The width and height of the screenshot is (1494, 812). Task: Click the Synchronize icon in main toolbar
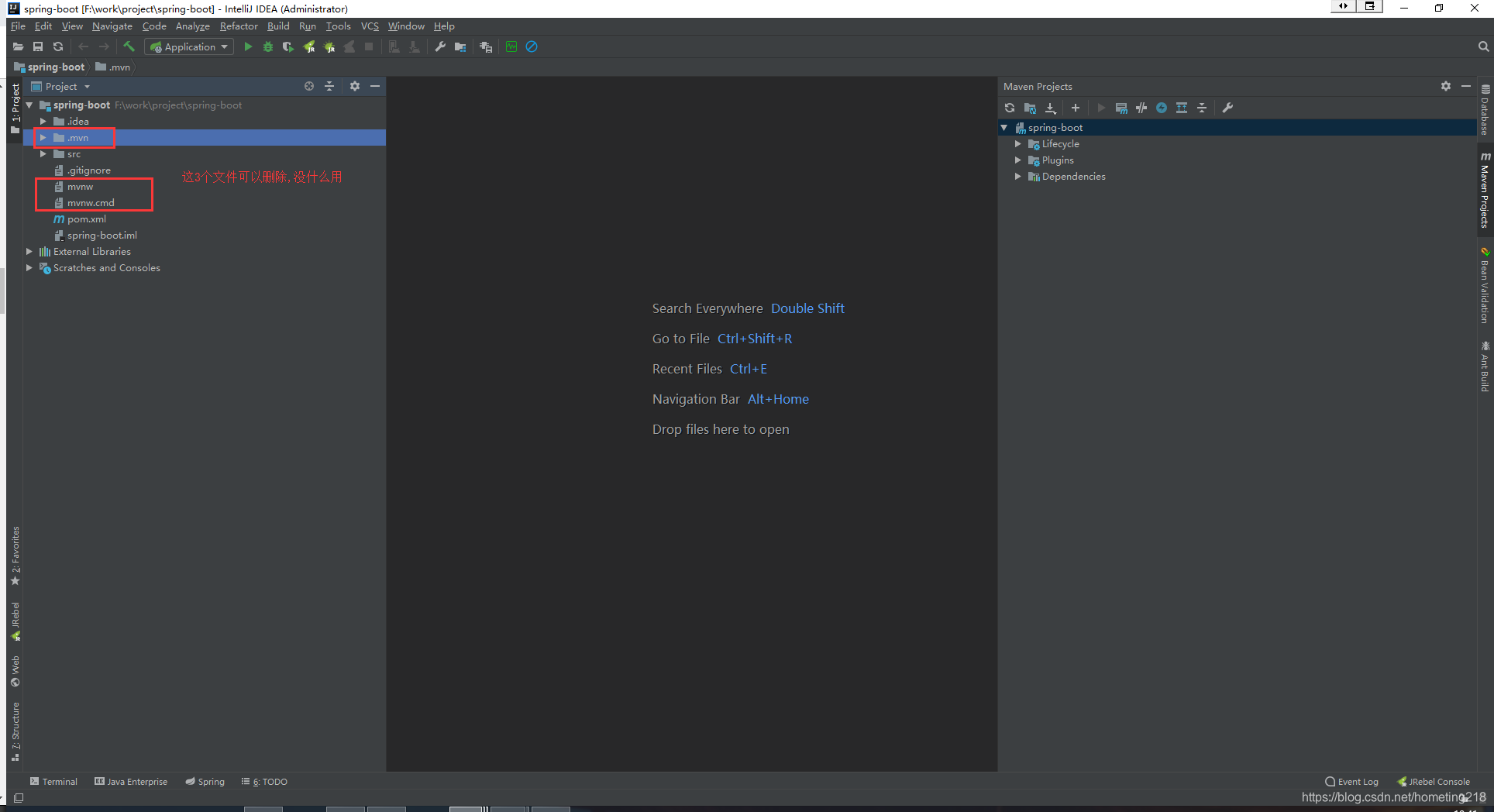57,47
